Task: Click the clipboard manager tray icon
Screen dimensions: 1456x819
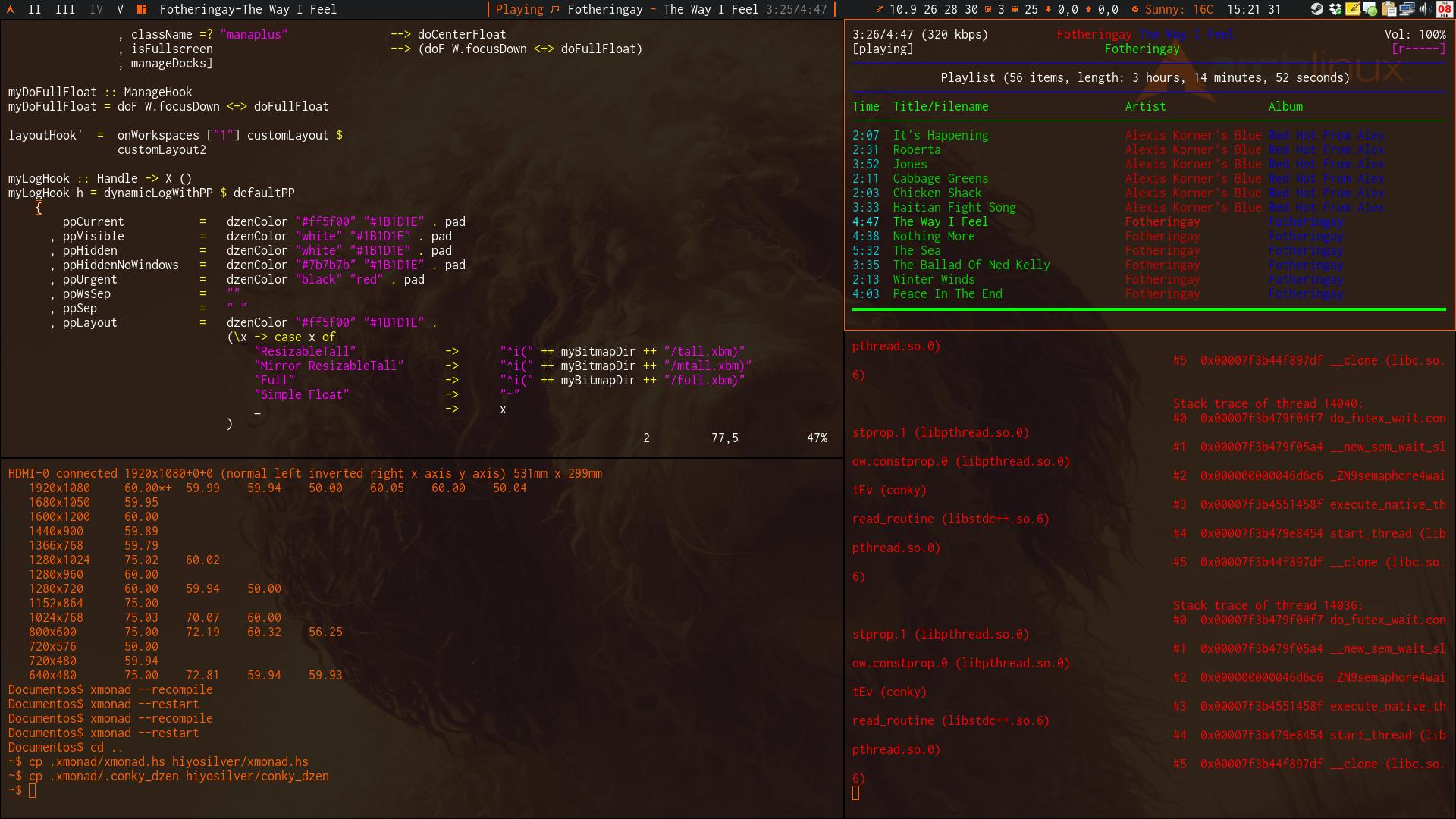Action: point(1389,9)
